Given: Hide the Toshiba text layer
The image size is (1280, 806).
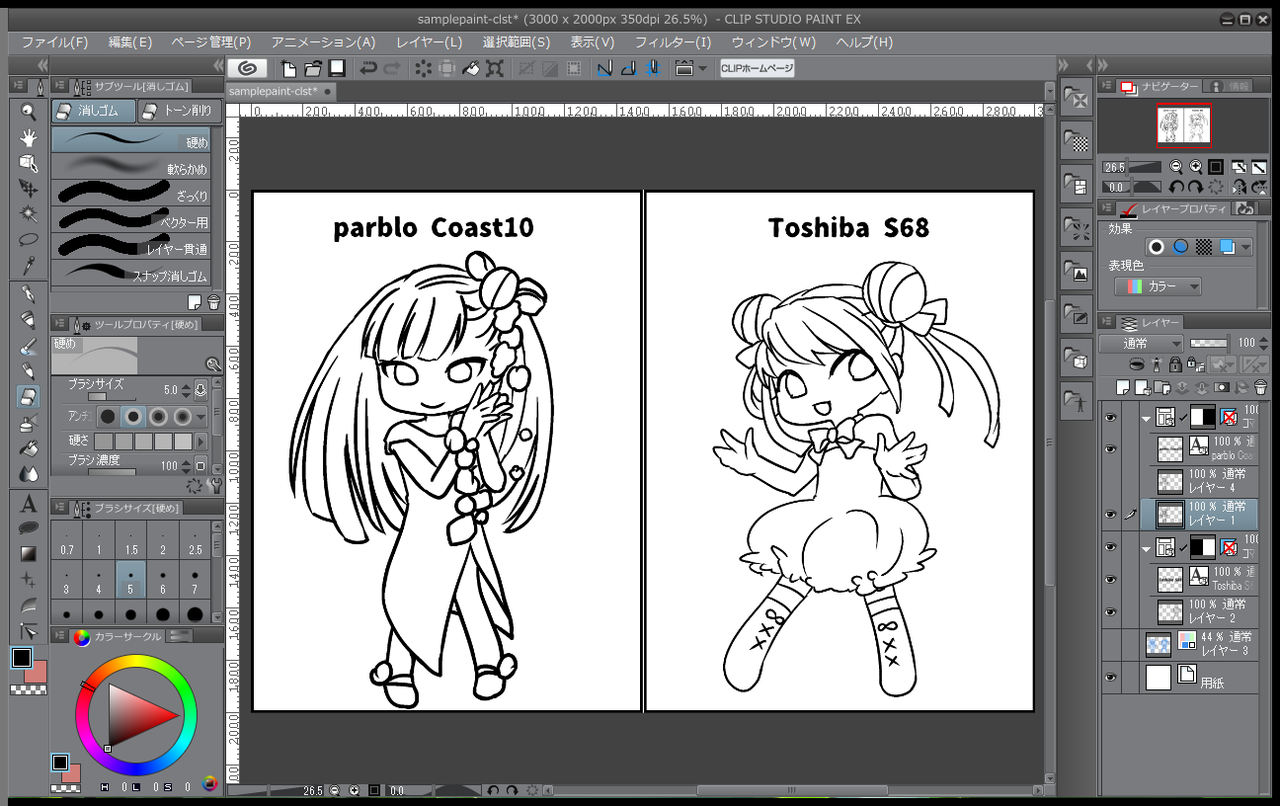Looking at the screenshot, I should [1110, 579].
